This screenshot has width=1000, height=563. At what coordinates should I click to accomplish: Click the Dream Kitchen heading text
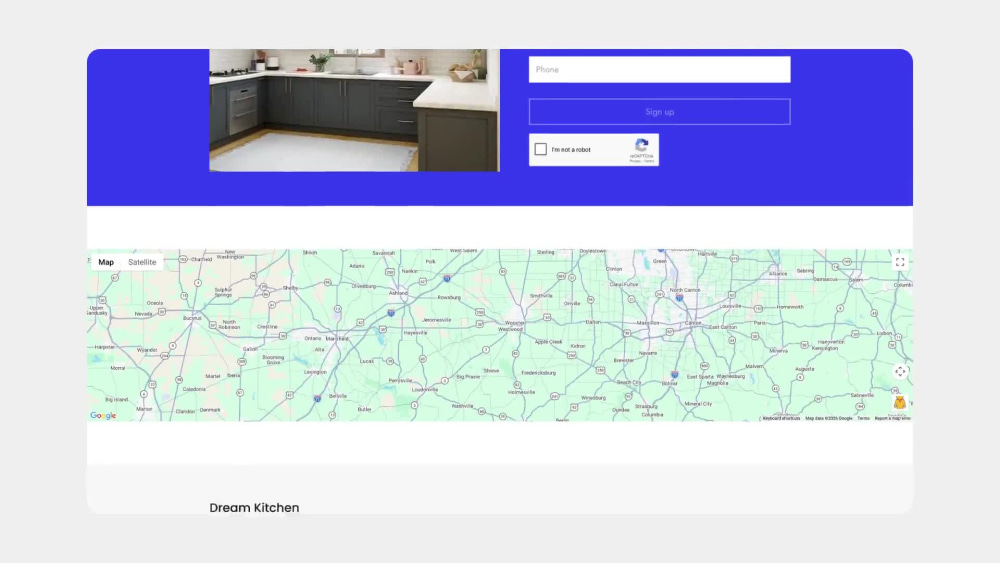coord(254,508)
